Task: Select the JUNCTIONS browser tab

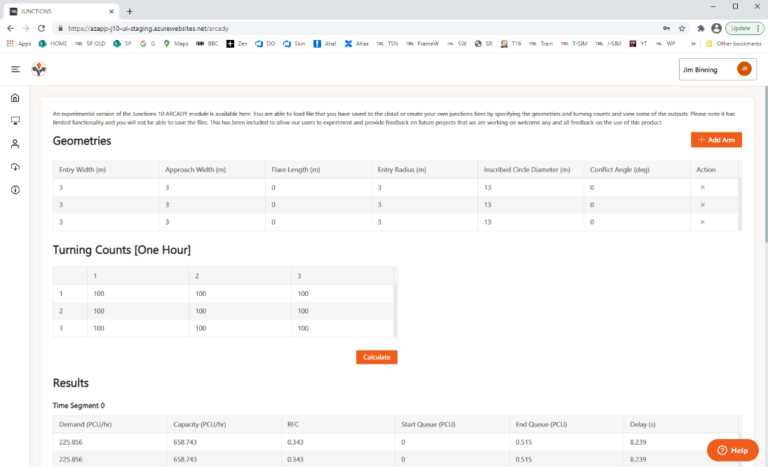Action: coord(60,10)
